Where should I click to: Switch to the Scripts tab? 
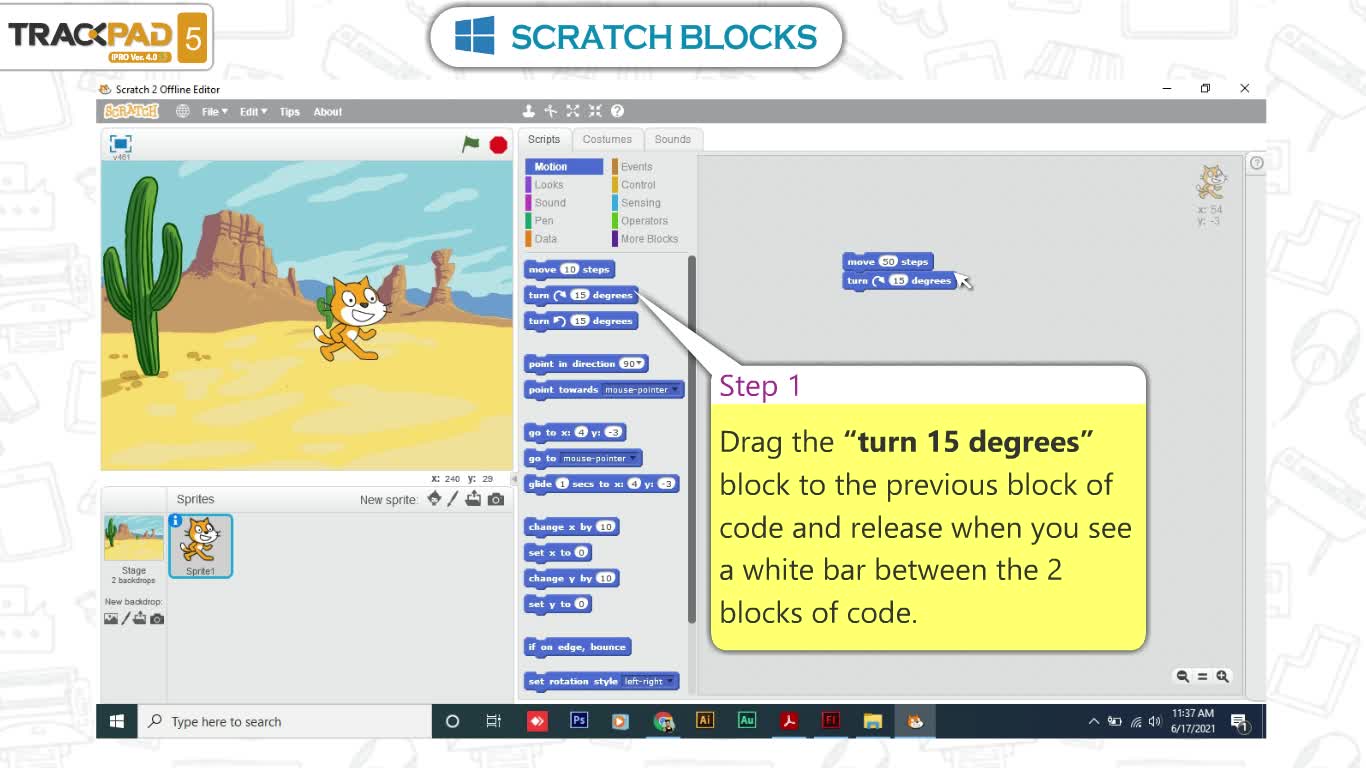click(544, 139)
